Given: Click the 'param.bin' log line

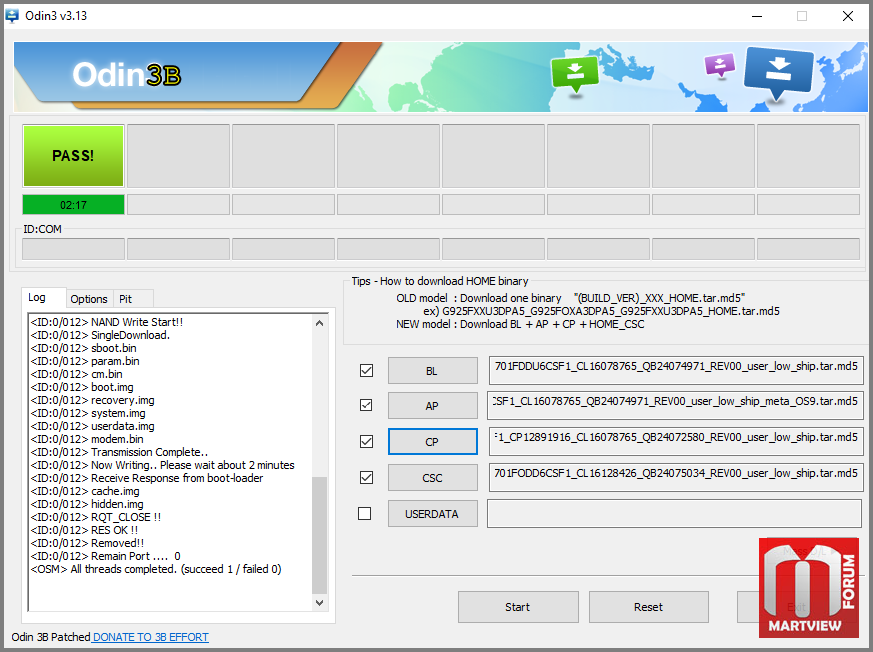Looking at the screenshot, I should pyautogui.click(x=85, y=361).
